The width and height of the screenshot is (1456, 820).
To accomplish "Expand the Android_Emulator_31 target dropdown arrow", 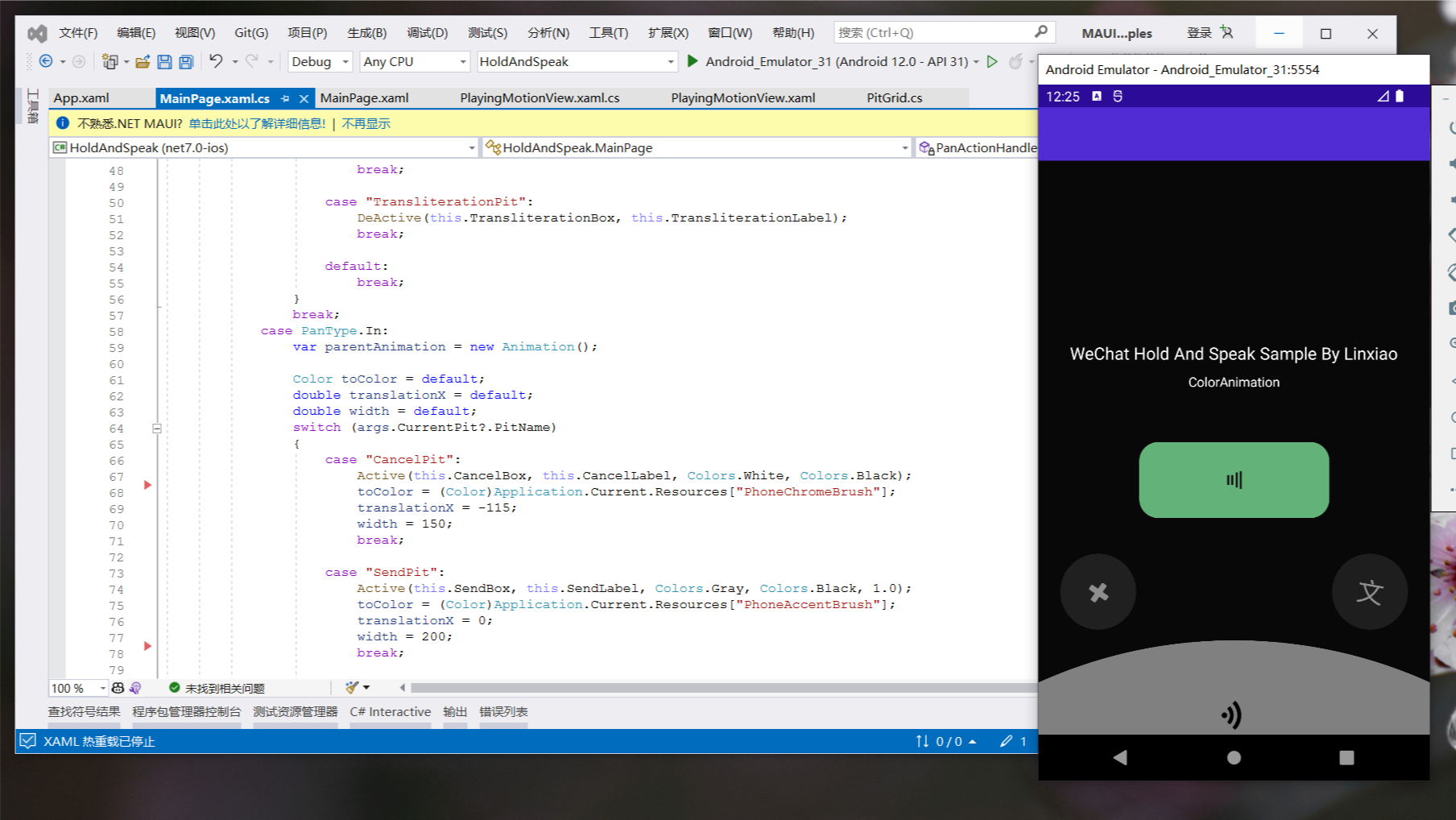I will click(976, 61).
